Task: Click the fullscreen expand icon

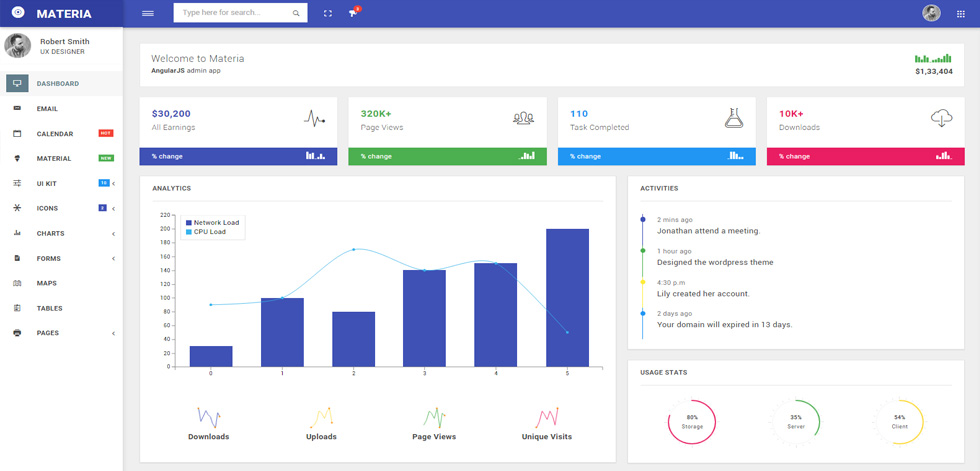Action: (328, 13)
